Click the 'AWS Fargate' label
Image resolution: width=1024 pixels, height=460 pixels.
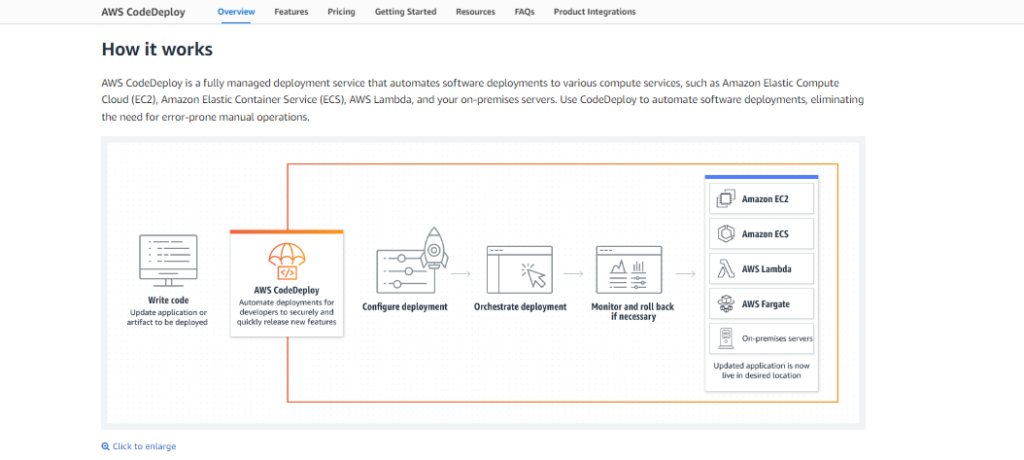coord(767,304)
